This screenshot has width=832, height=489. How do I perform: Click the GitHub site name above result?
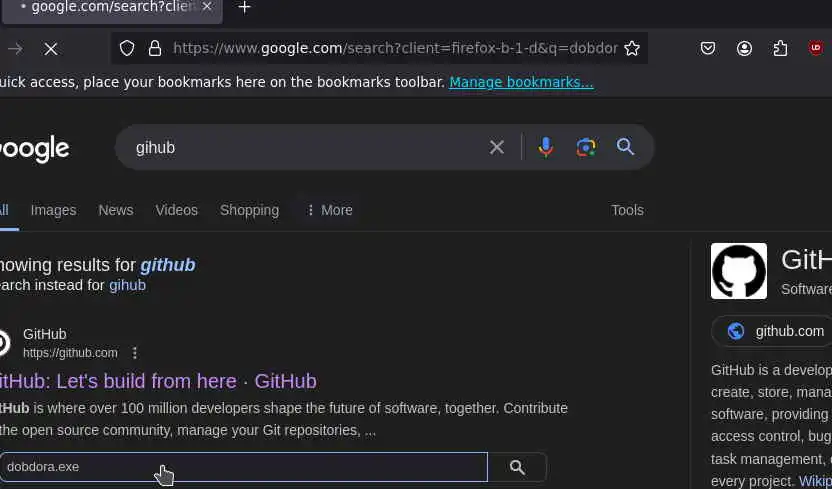[45, 334]
